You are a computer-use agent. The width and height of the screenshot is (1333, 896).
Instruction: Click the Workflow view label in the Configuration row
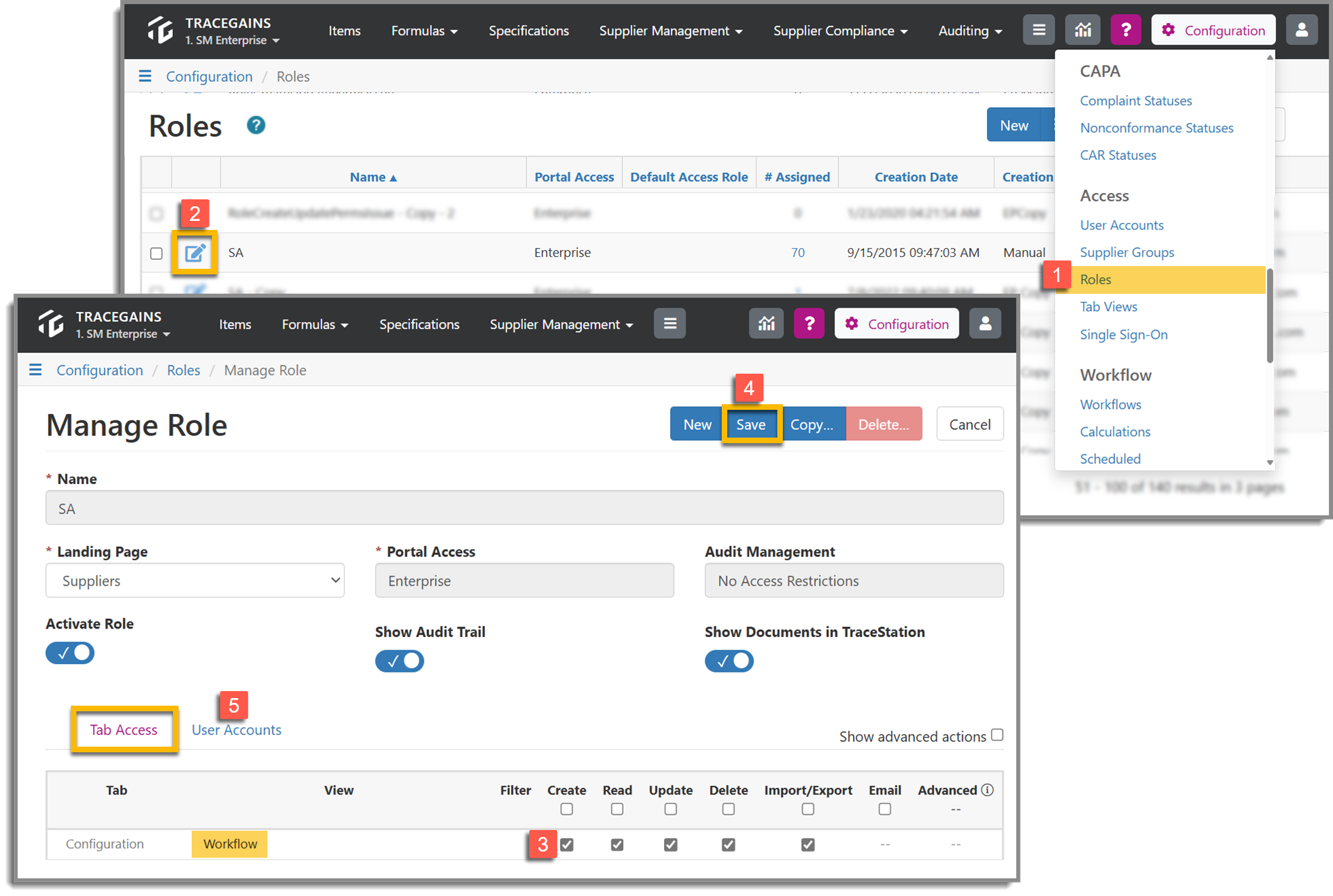click(230, 844)
